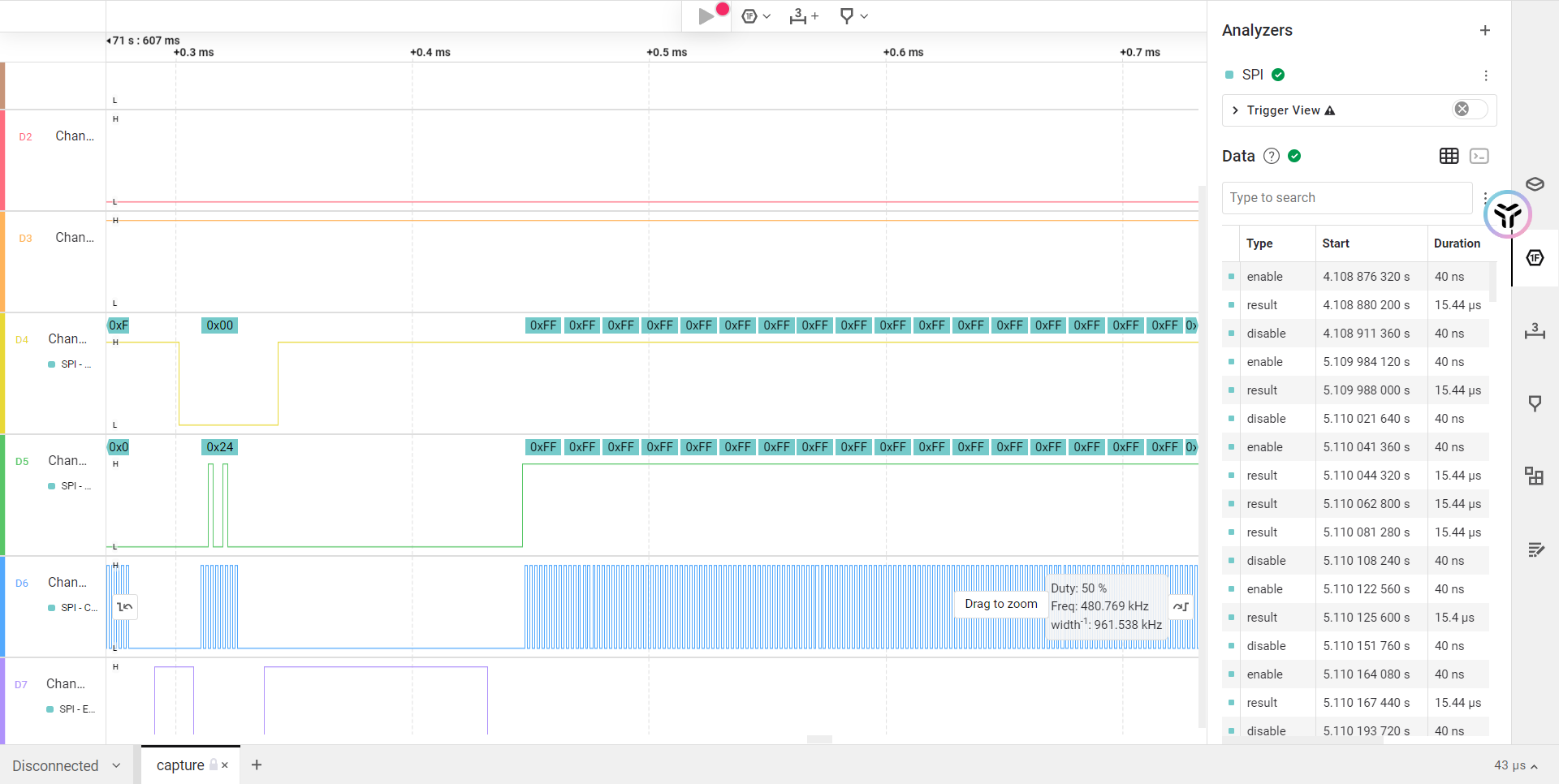Image resolution: width=1559 pixels, height=784 pixels.
Task: Toggle the Trigger View switch
Action: point(1470,110)
